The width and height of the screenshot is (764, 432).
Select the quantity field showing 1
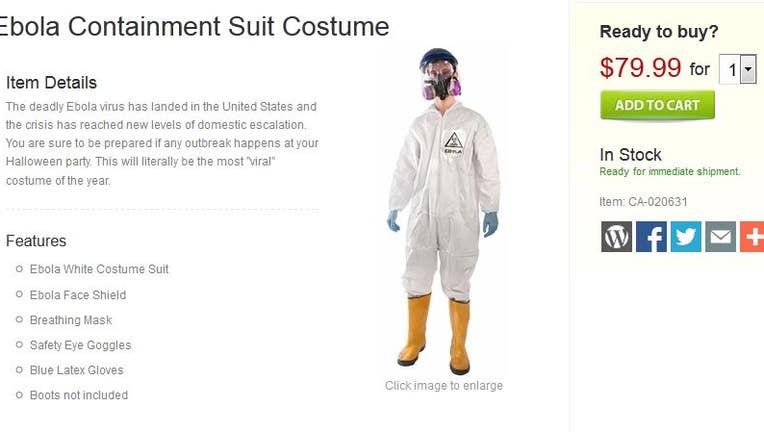[x=738, y=70]
